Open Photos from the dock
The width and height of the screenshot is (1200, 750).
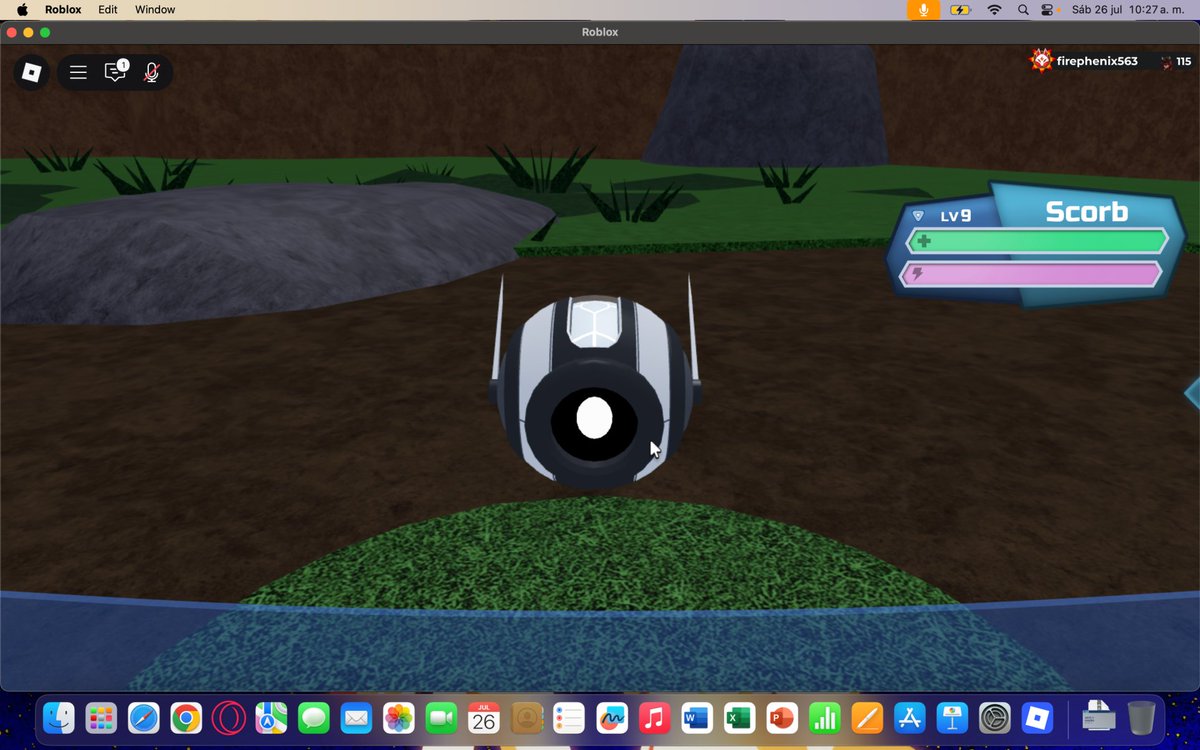tap(399, 718)
